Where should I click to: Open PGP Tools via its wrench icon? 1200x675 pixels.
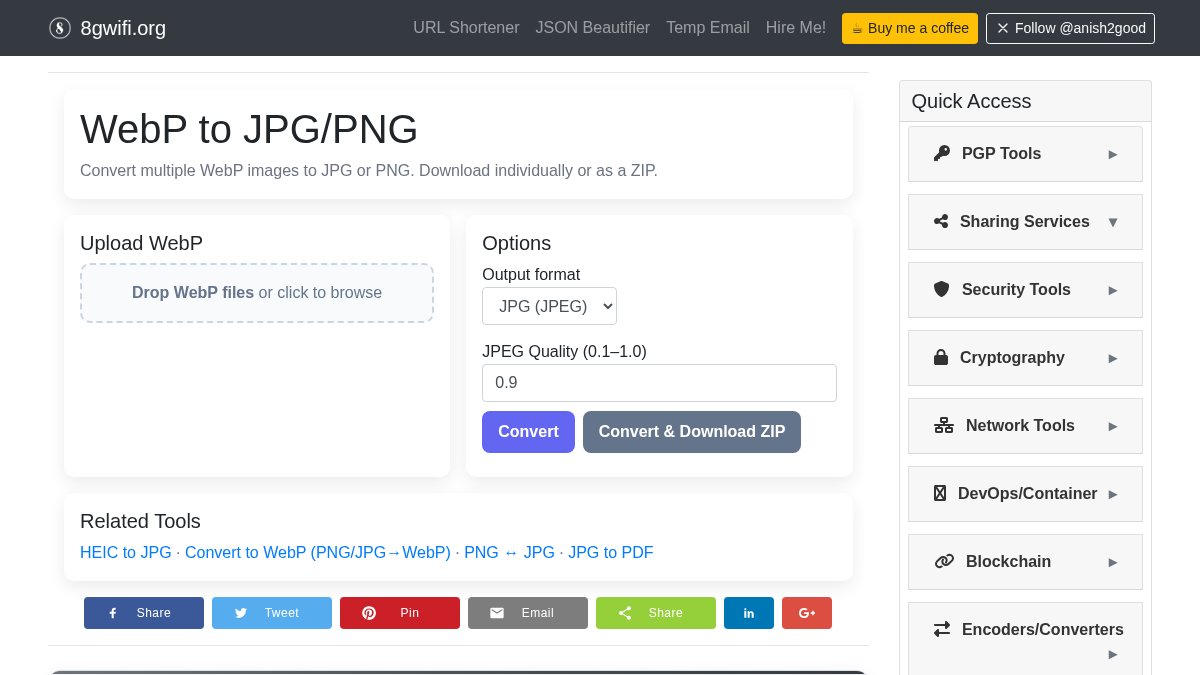point(941,153)
